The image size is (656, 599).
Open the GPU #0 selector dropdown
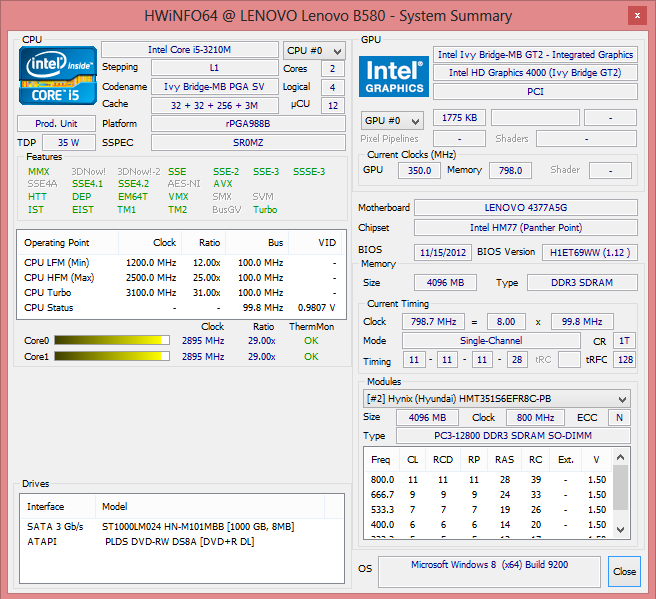pos(392,121)
